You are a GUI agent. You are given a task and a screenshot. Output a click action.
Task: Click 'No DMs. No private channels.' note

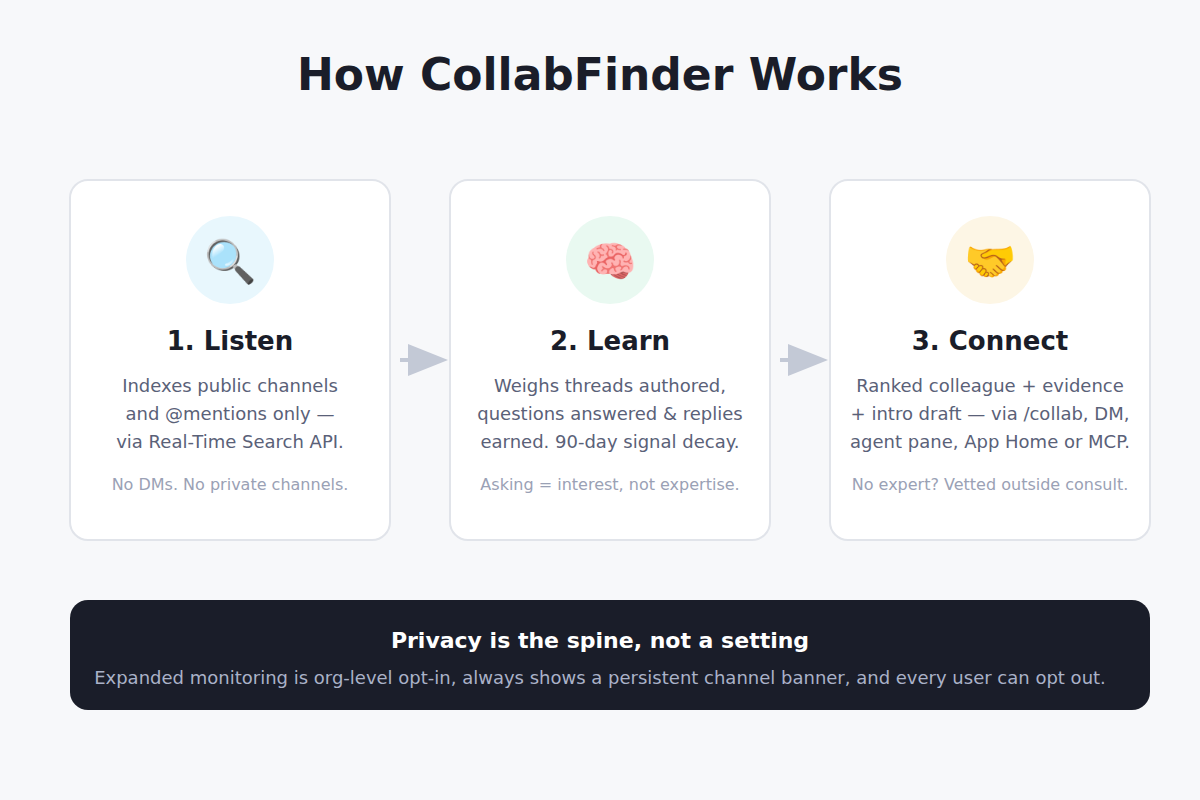click(x=230, y=485)
